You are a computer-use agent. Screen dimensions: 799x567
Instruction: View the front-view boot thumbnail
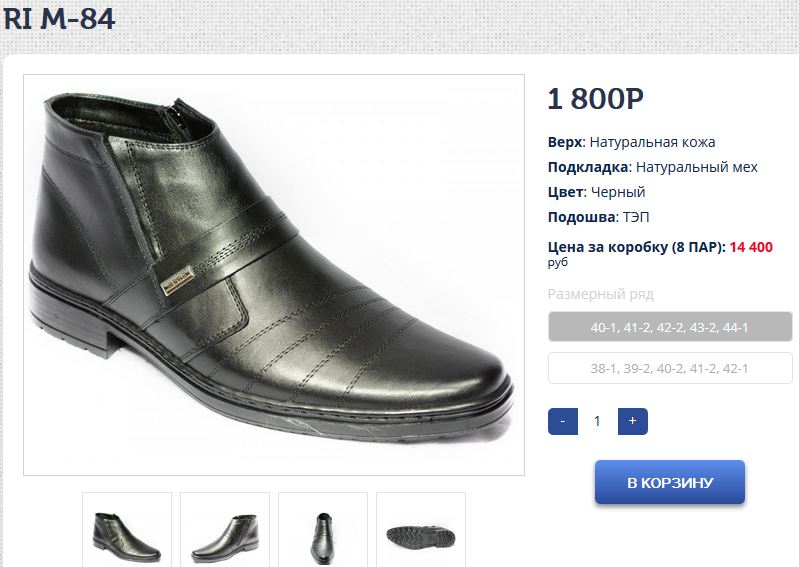(x=322, y=530)
